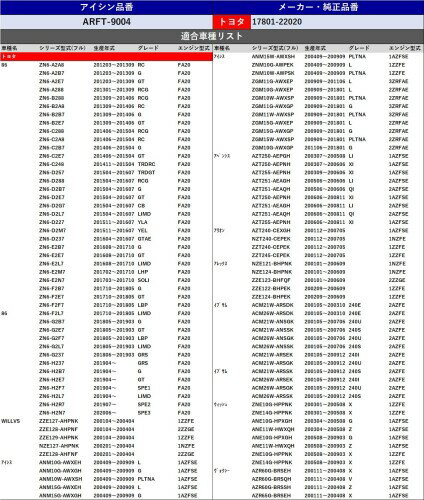424x500 pixels.
Task: Click the genuine part number 17801-22020
Action: (277, 22)
